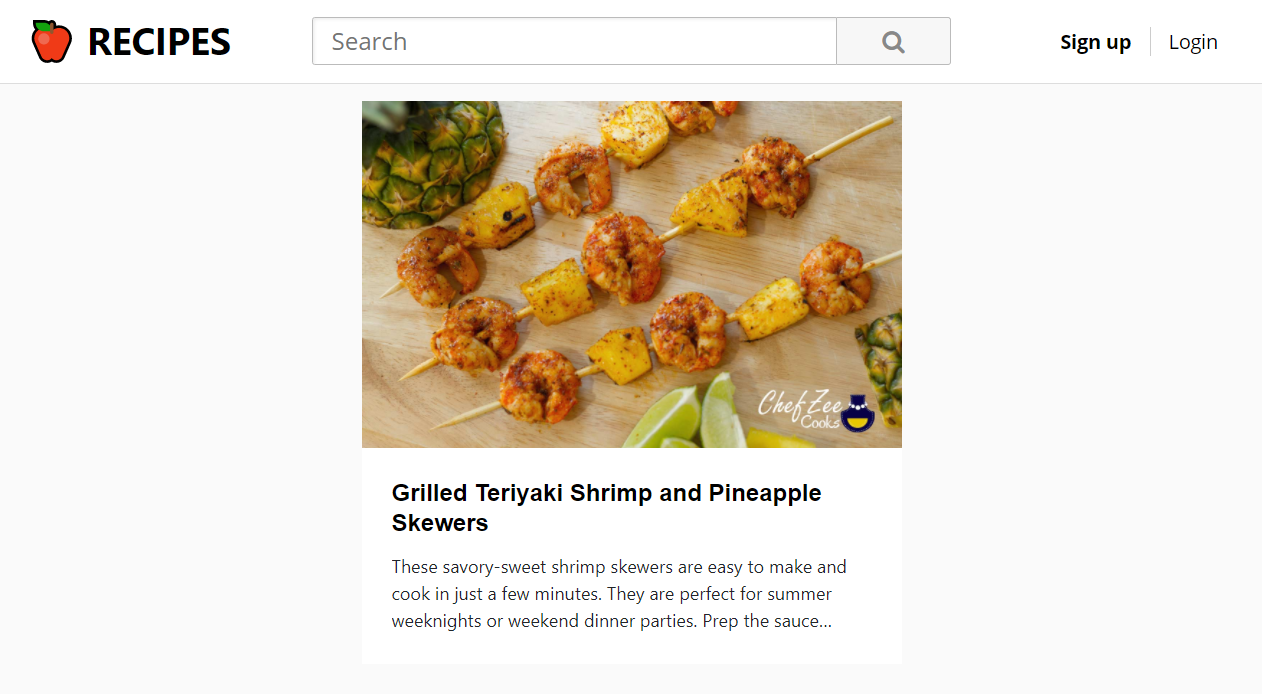
Task: Open the shrimp skewers recipe photo
Action: (632, 274)
